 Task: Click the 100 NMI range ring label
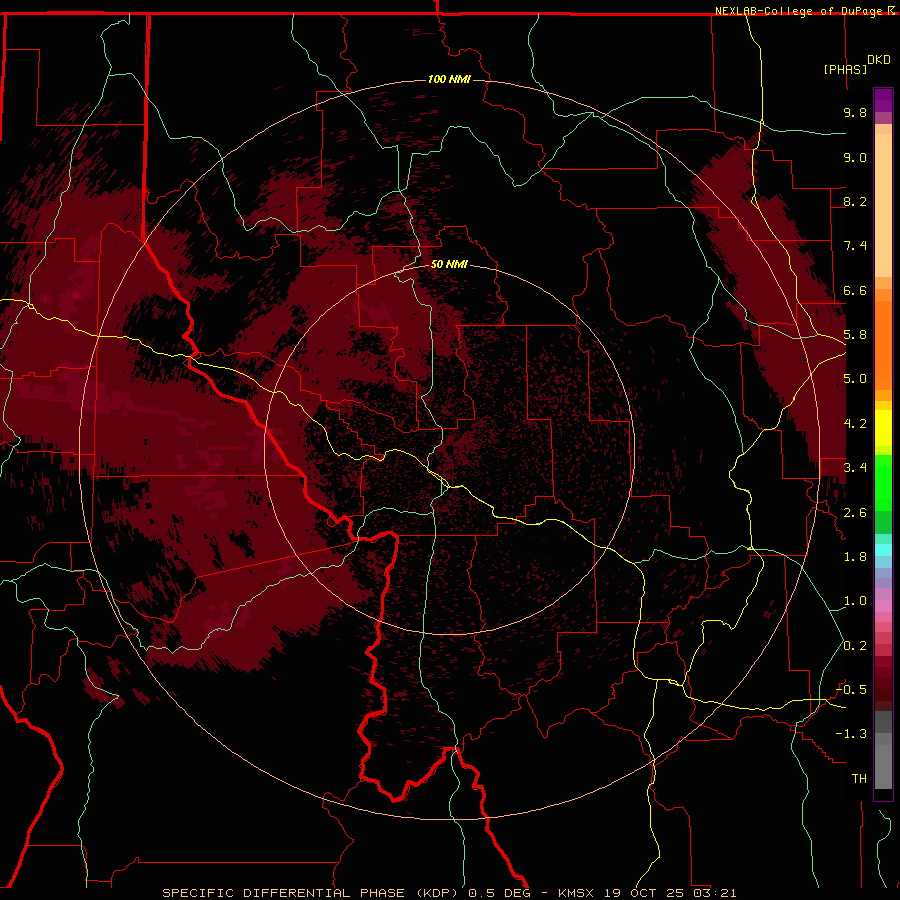click(449, 79)
